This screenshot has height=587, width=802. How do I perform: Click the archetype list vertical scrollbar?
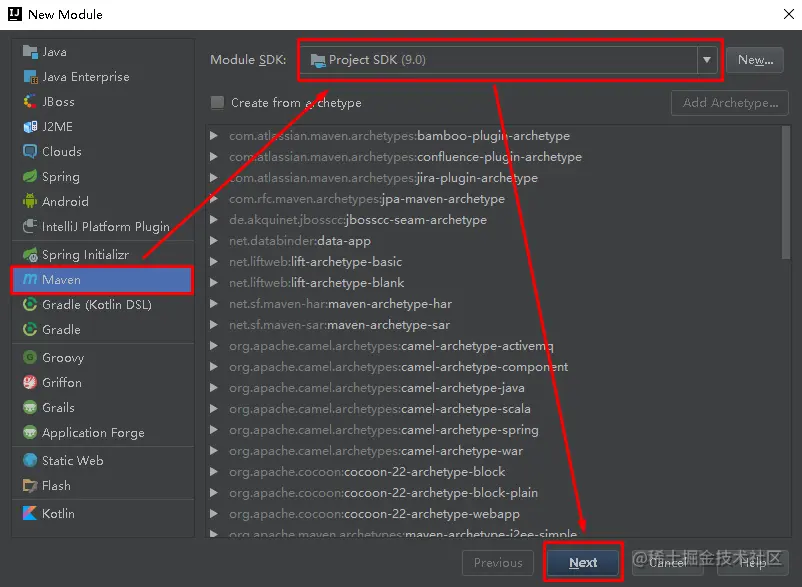click(786, 193)
